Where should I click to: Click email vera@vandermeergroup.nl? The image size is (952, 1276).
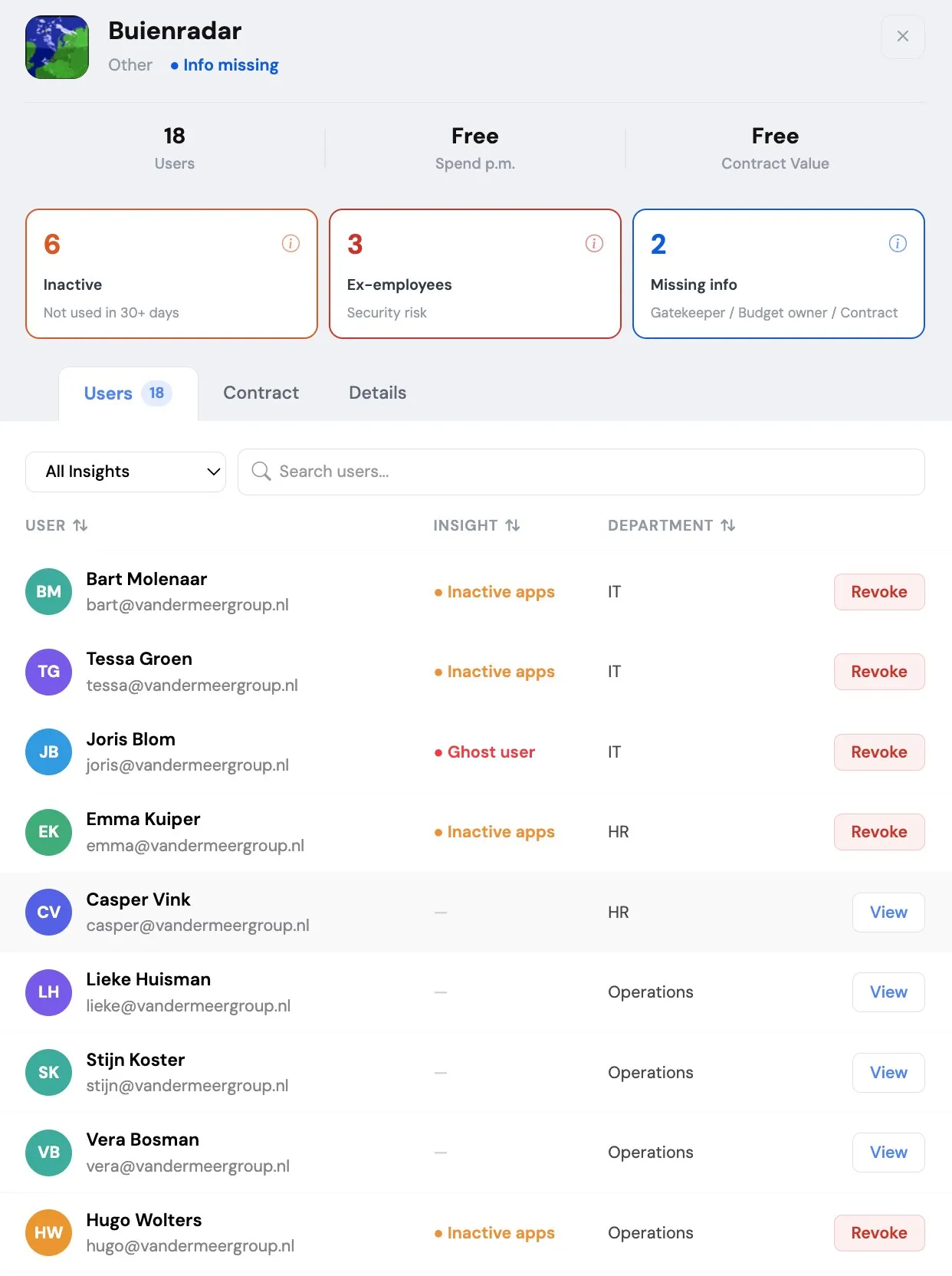188,1166
